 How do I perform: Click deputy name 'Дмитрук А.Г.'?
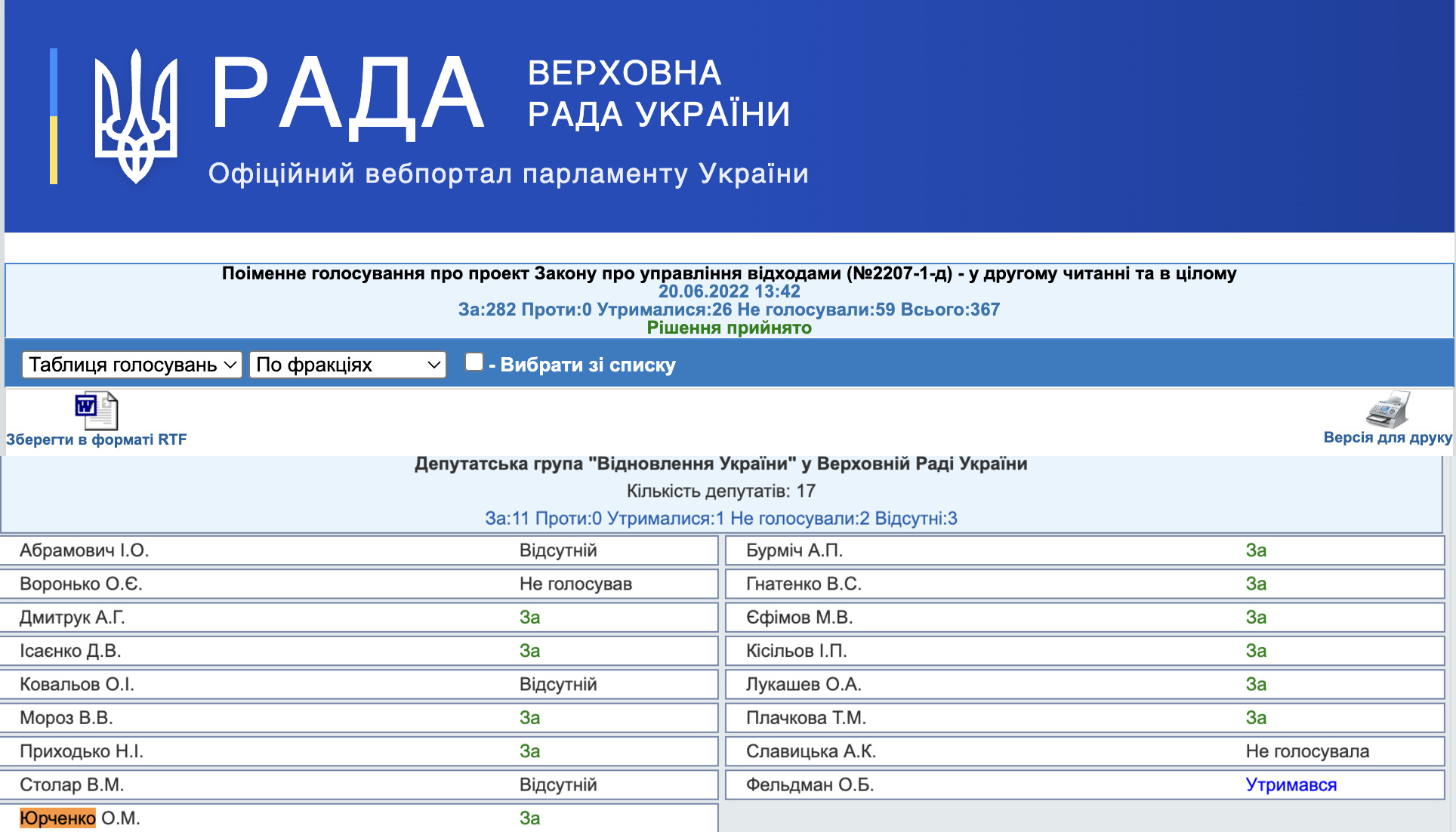tap(72, 618)
